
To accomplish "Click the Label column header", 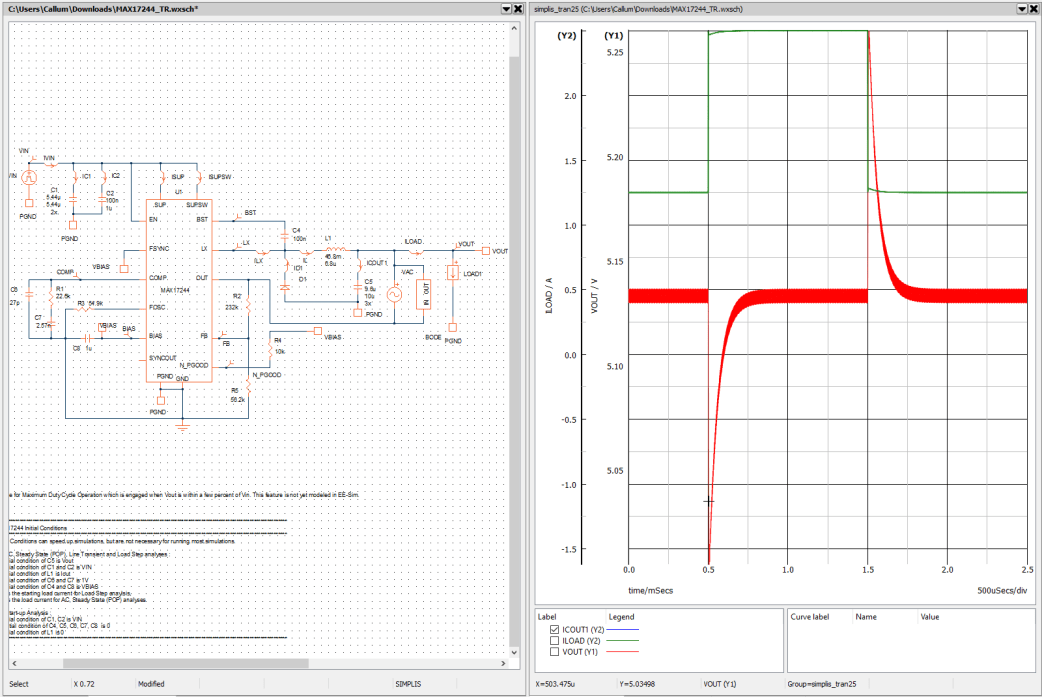I will click(x=547, y=617).
